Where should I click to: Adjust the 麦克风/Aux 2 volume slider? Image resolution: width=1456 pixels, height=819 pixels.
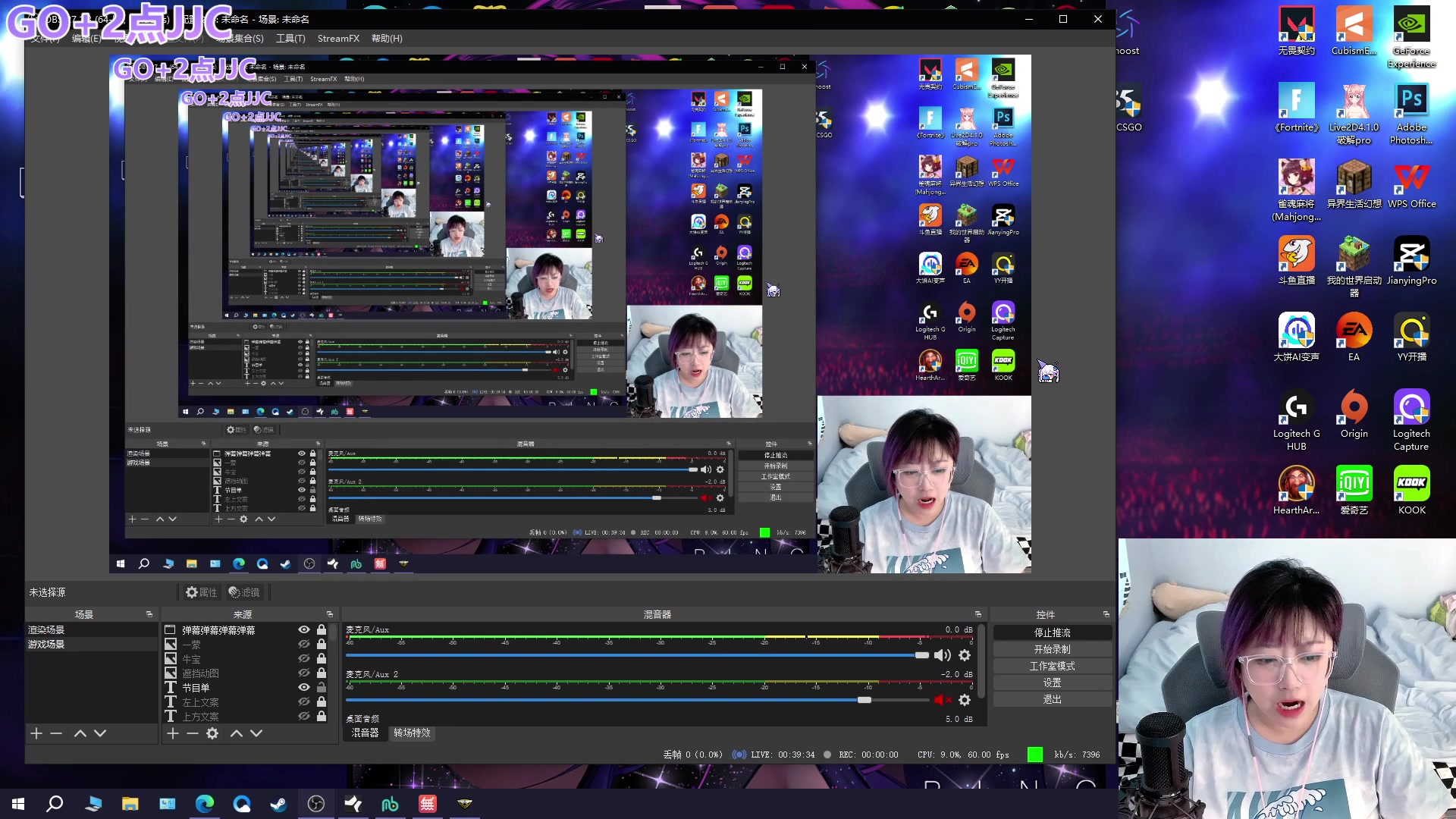[x=864, y=700]
